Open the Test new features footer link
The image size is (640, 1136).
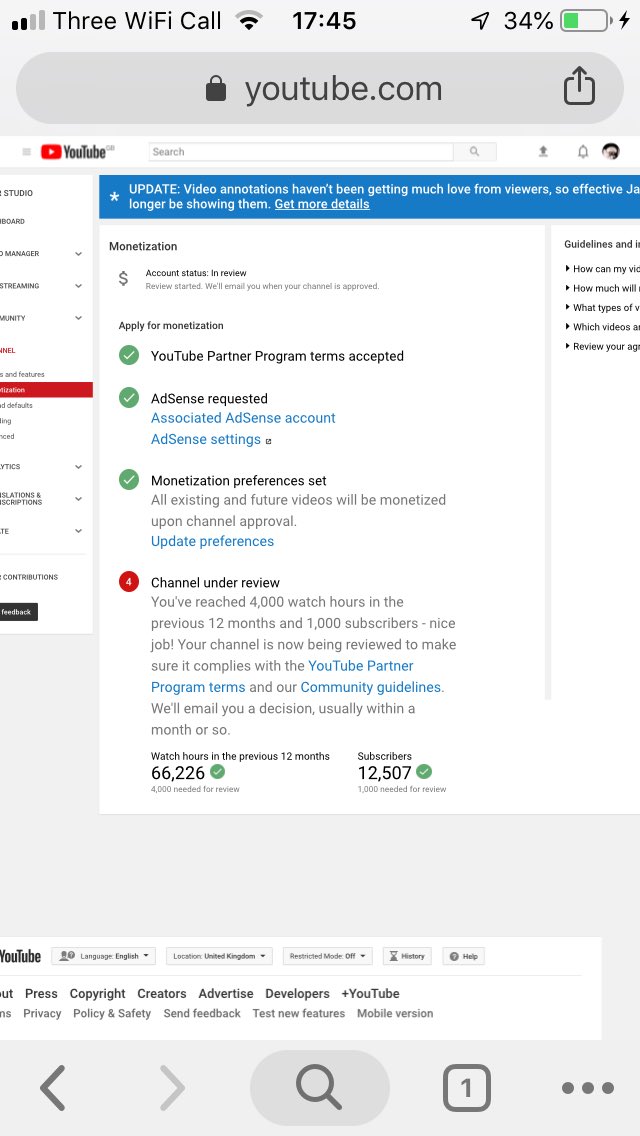pos(299,1014)
